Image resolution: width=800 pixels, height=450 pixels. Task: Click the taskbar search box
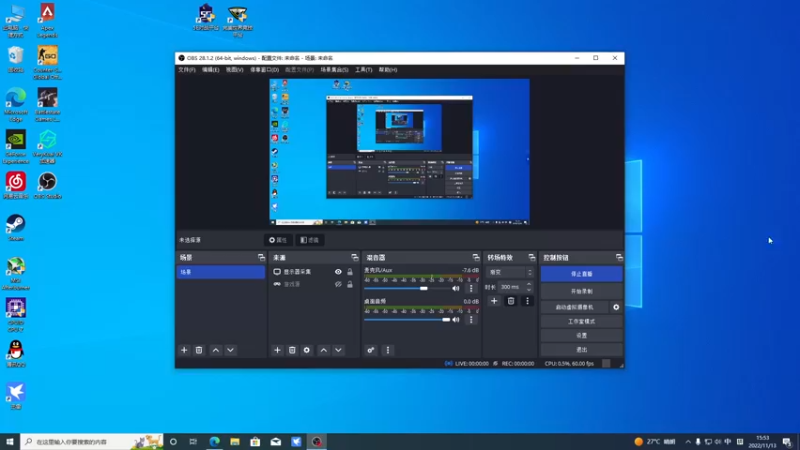tap(92, 442)
